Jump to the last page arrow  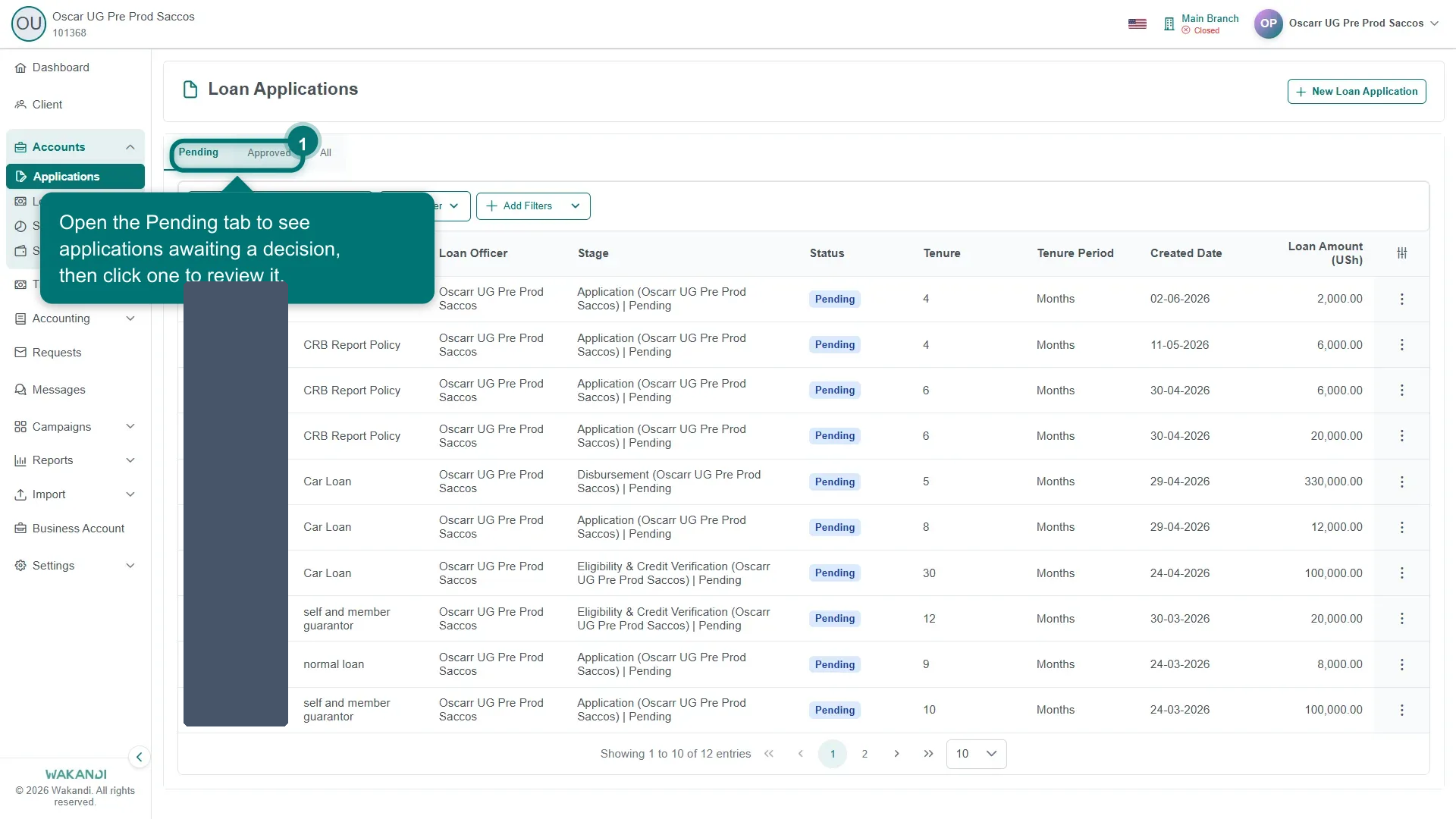click(928, 754)
